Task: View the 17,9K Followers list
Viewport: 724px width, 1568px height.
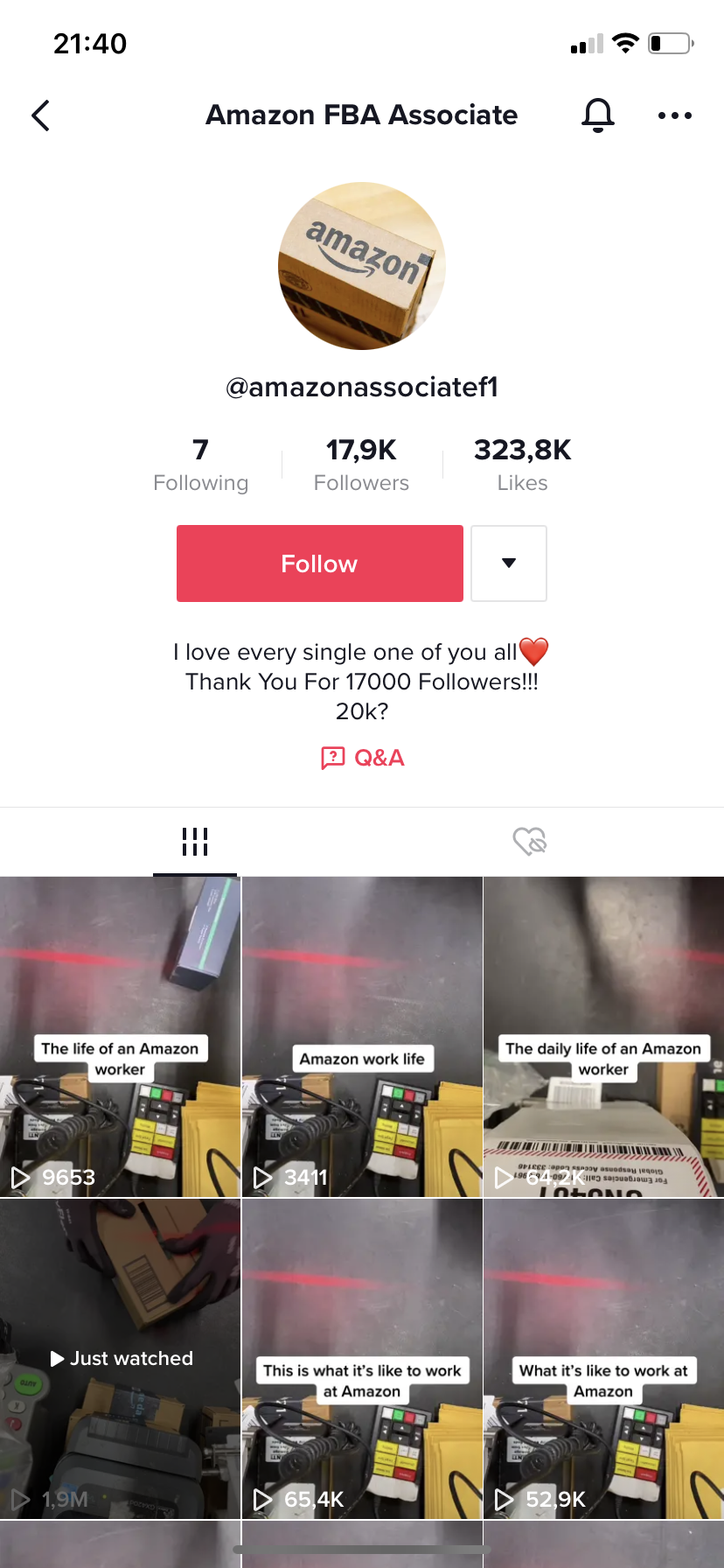Action: (x=361, y=465)
